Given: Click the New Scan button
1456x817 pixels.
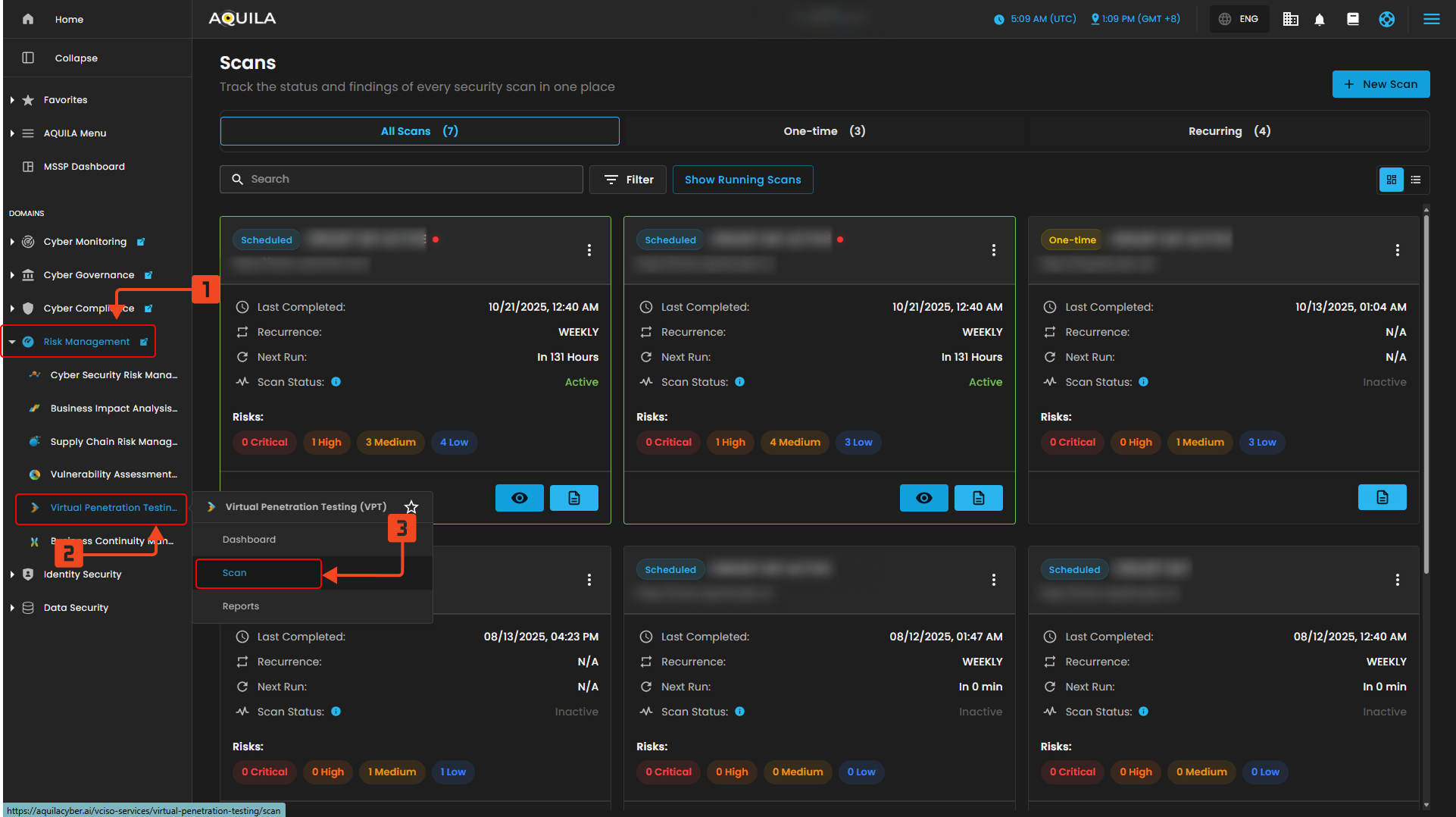Looking at the screenshot, I should [x=1380, y=84].
